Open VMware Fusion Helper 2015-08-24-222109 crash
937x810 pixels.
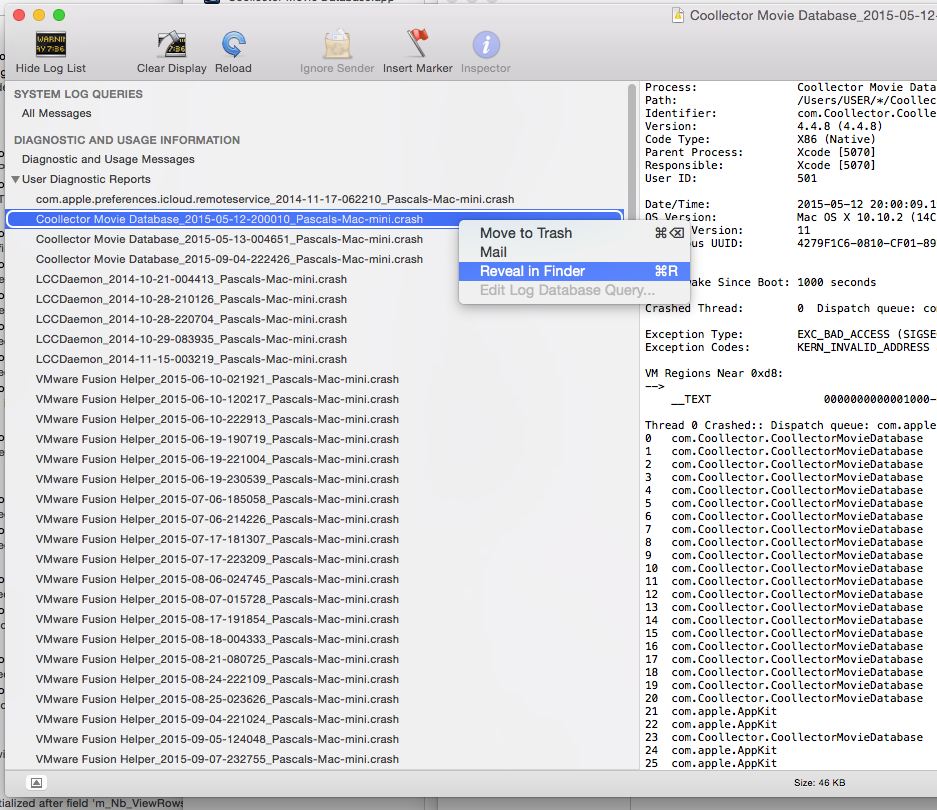coord(218,680)
